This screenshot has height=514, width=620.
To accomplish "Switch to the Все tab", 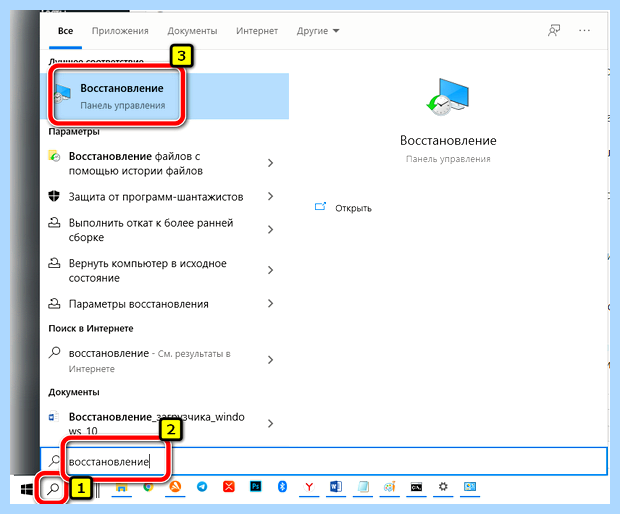I will 65,31.
